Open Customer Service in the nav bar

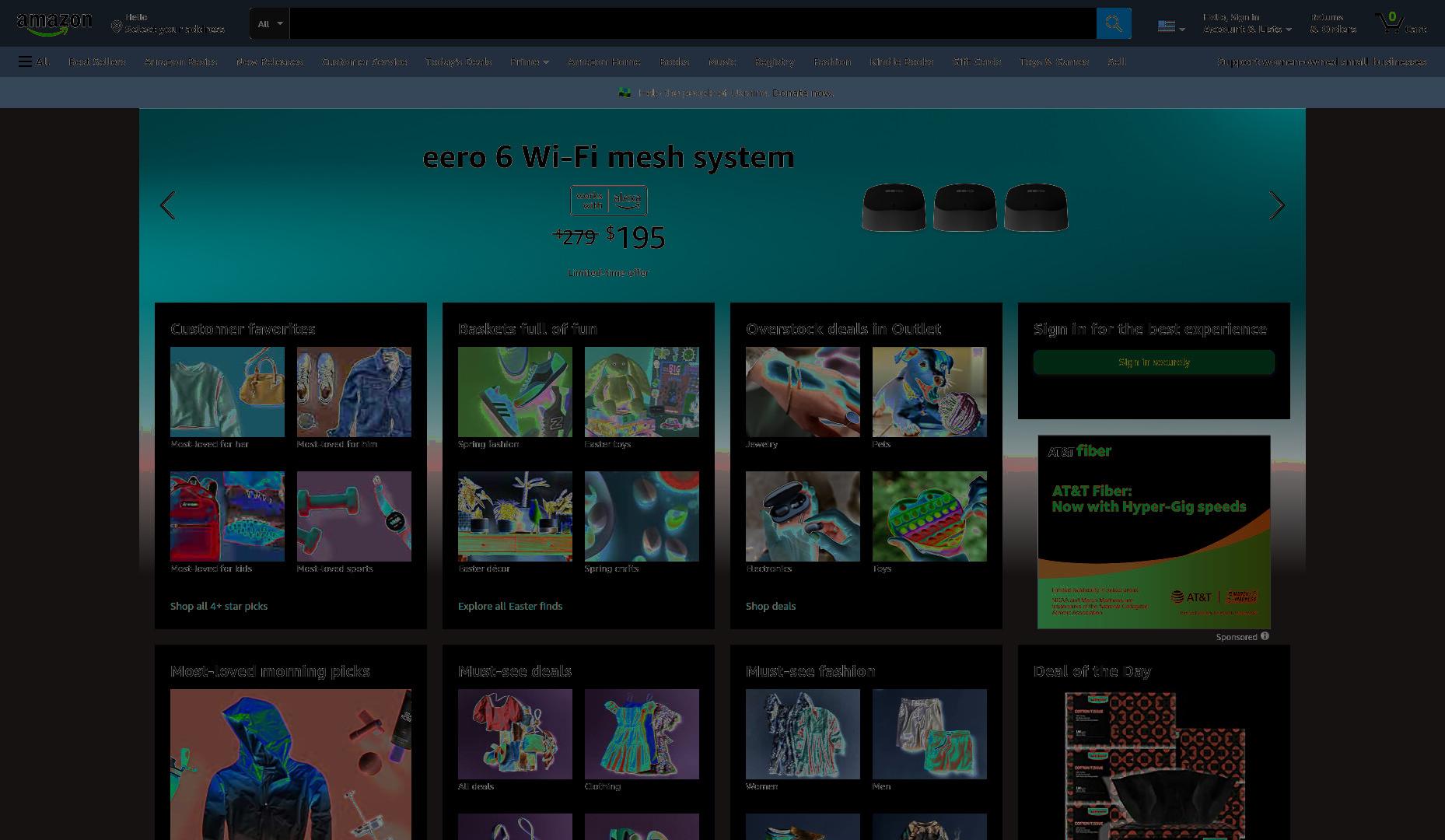364,61
